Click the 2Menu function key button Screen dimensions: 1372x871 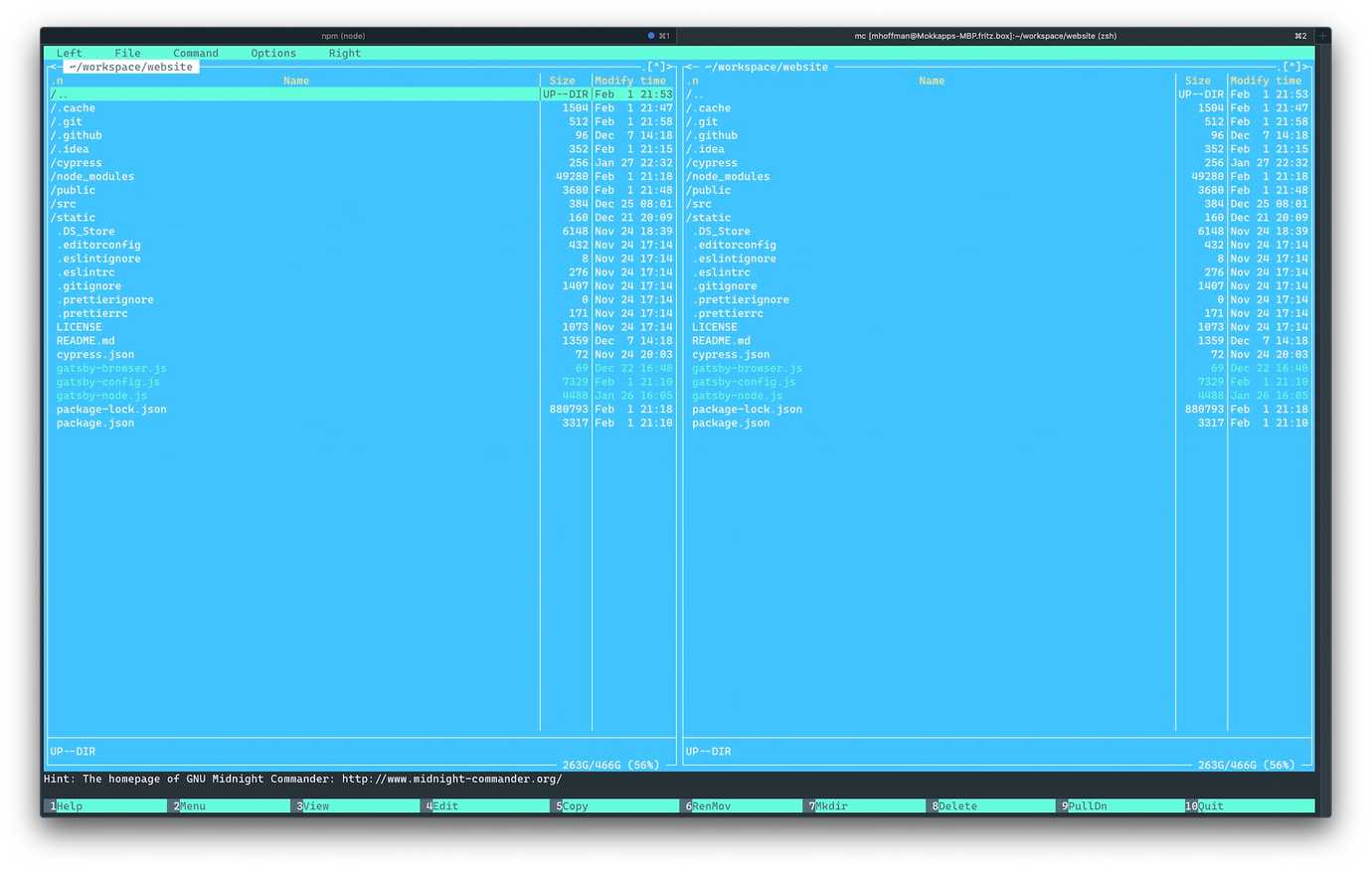(230, 806)
